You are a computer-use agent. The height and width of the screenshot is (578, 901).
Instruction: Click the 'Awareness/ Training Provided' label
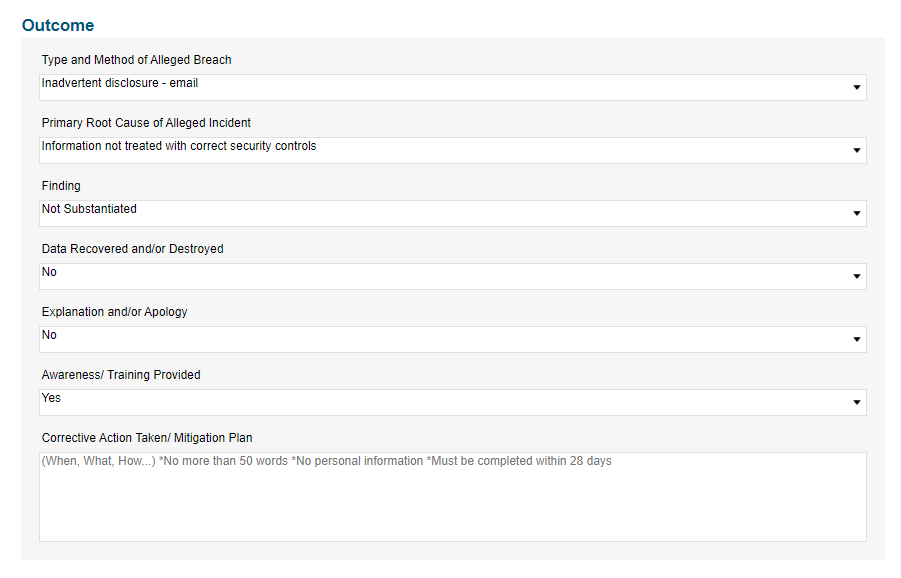[x=121, y=375]
